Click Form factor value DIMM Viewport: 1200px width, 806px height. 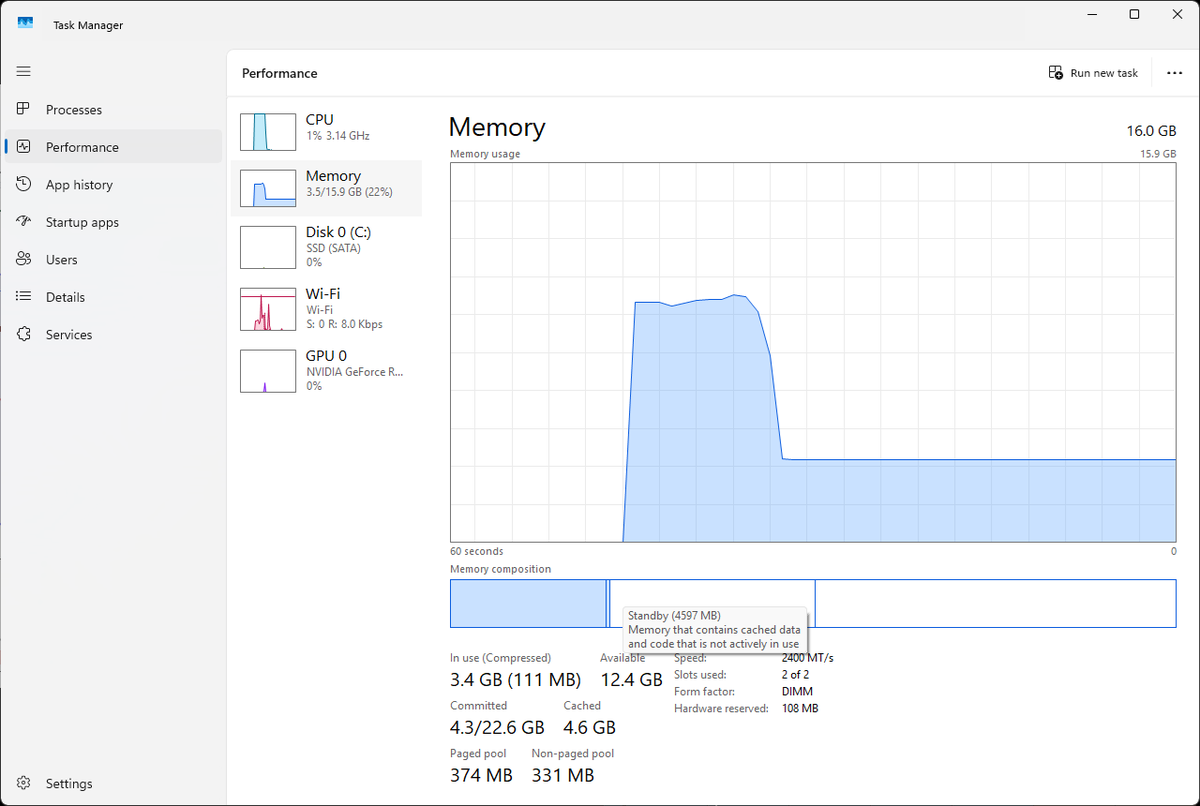click(797, 692)
